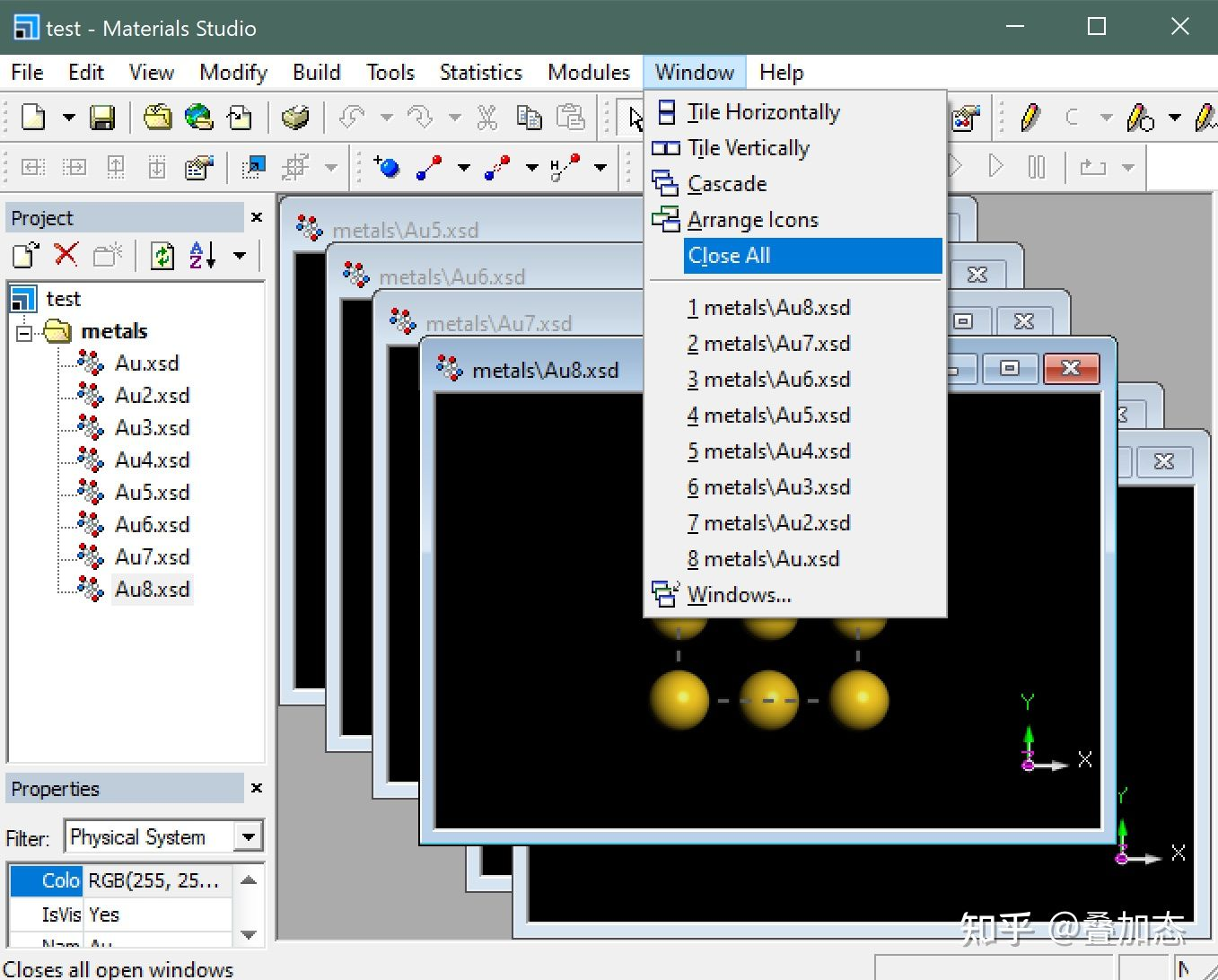Select Tile Vertically in Window menu
Screen dimensions: 1218x980
tap(748, 147)
